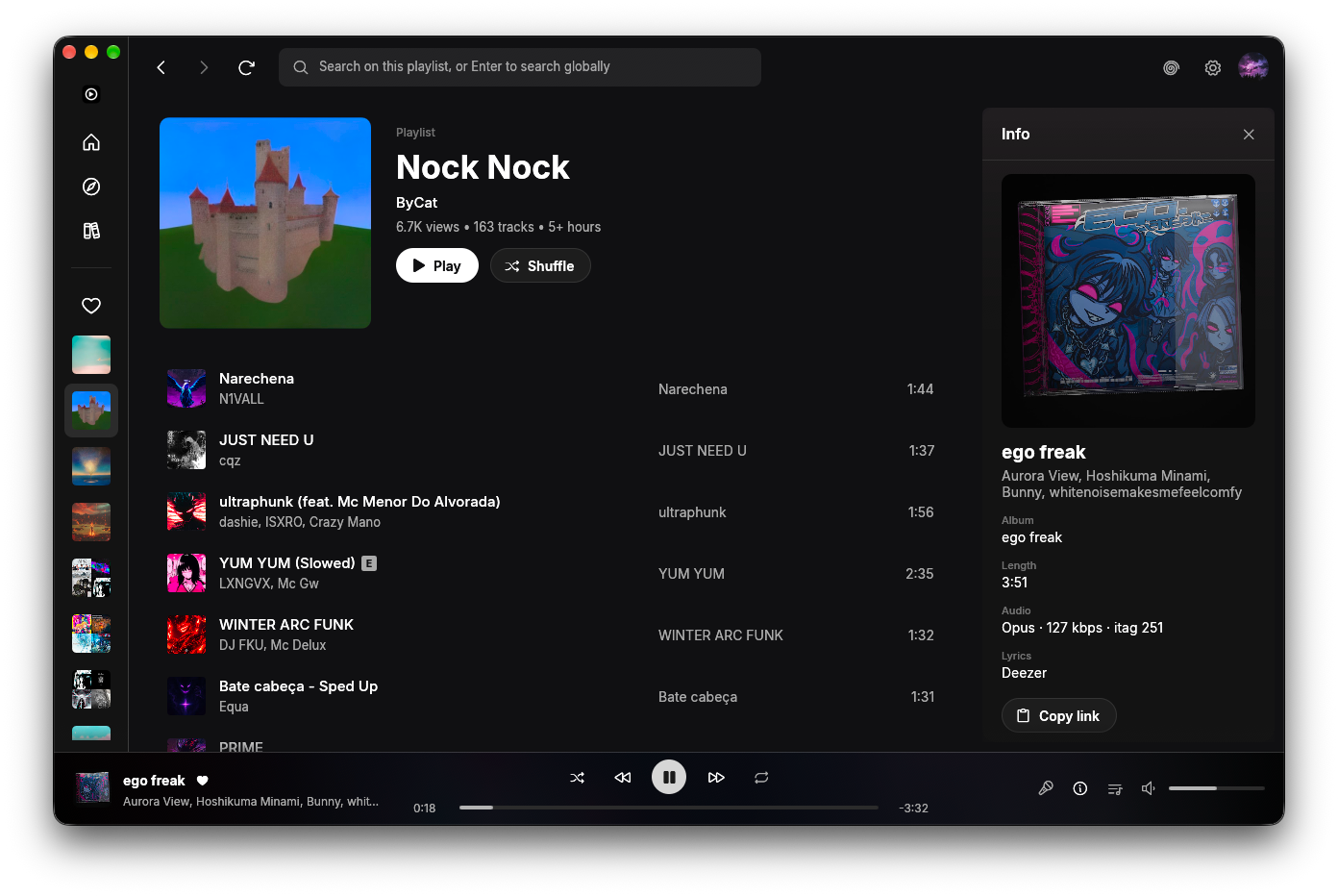Reload the page with the refresh icon

247,67
